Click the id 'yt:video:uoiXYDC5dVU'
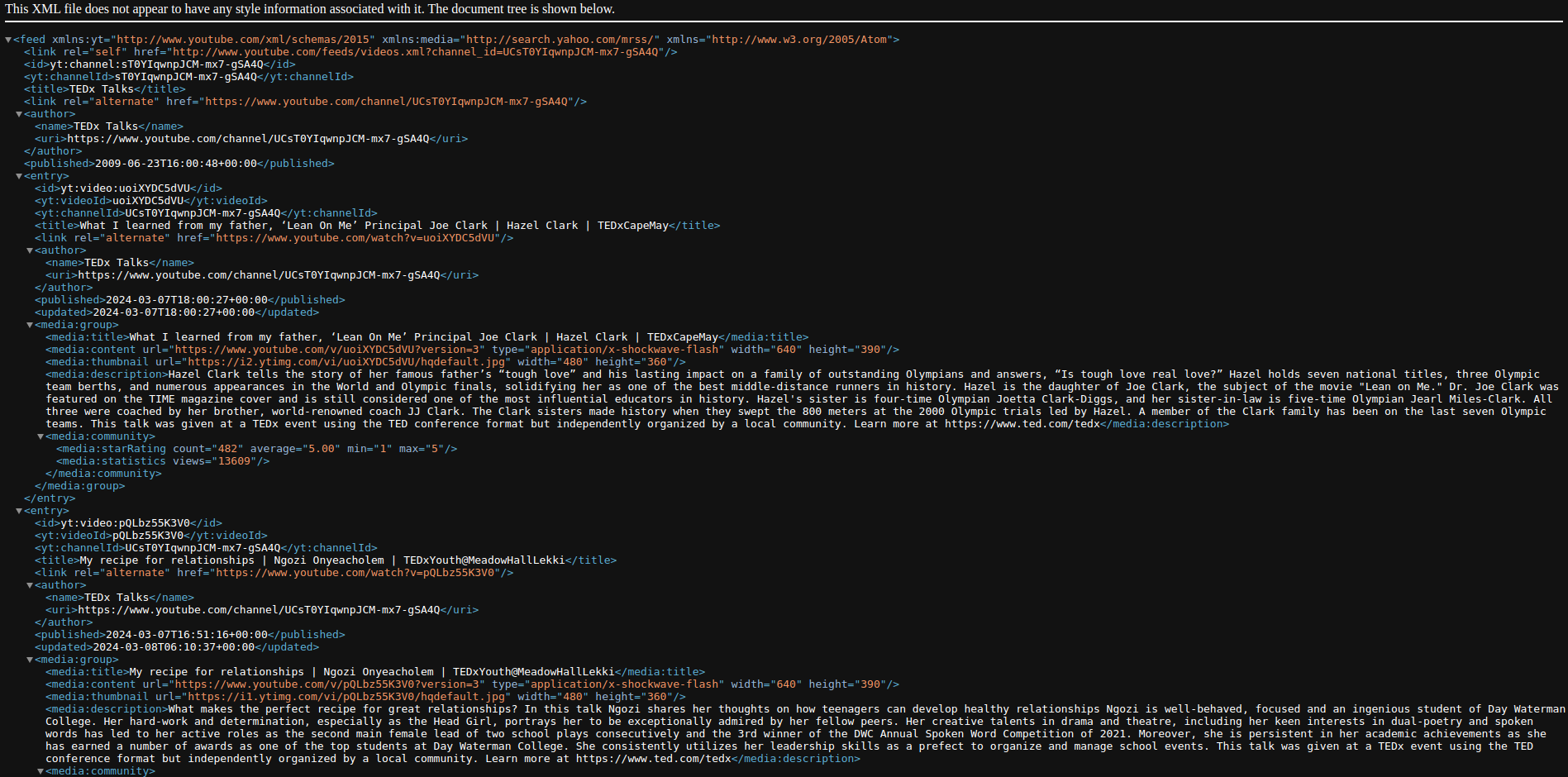This screenshot has width=1568, height=777. 126,188
